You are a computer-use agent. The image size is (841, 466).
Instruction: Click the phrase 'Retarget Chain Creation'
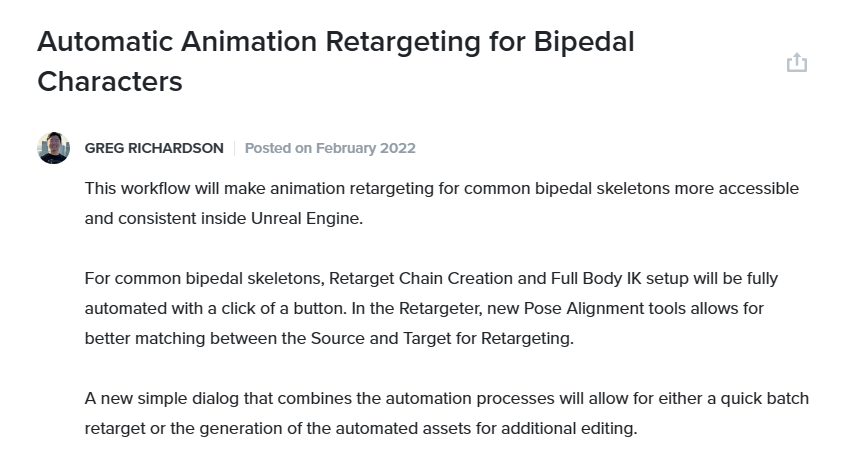pos(421,278)
